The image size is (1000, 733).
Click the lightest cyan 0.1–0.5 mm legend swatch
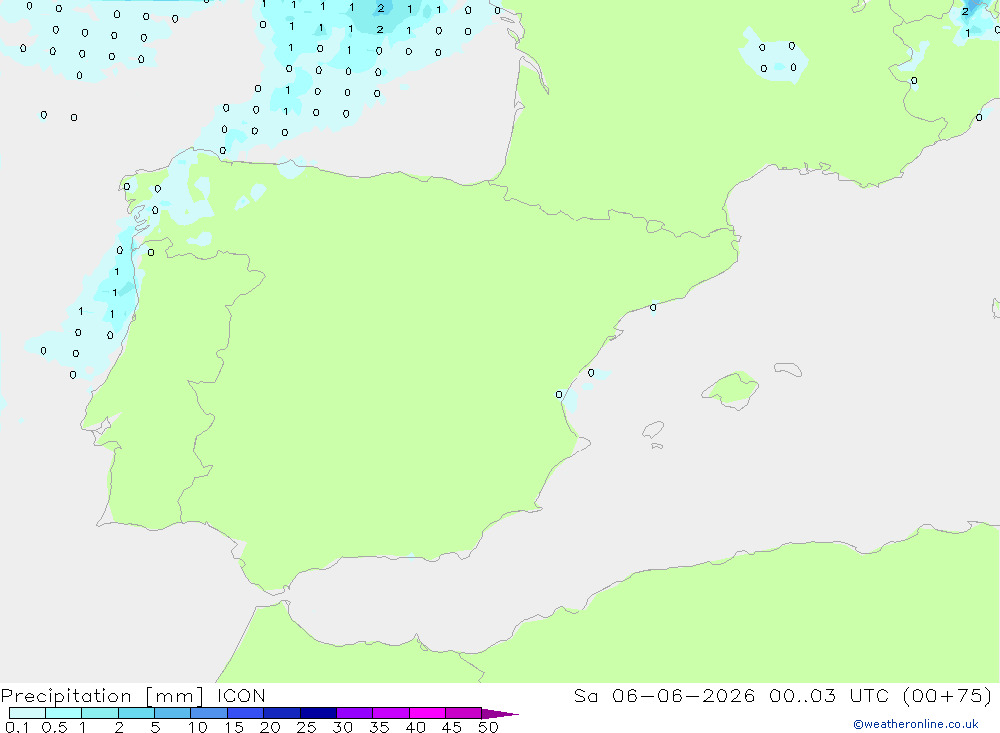[27, 713]
